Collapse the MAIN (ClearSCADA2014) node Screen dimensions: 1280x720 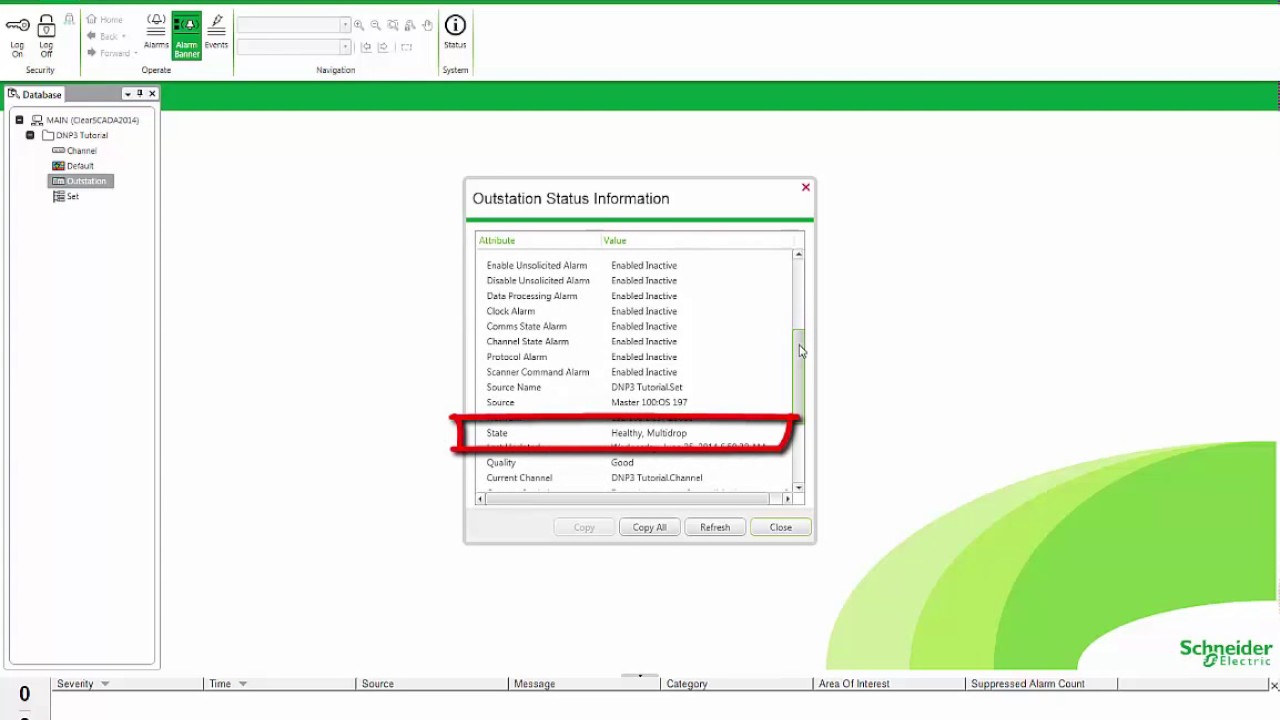19,120
